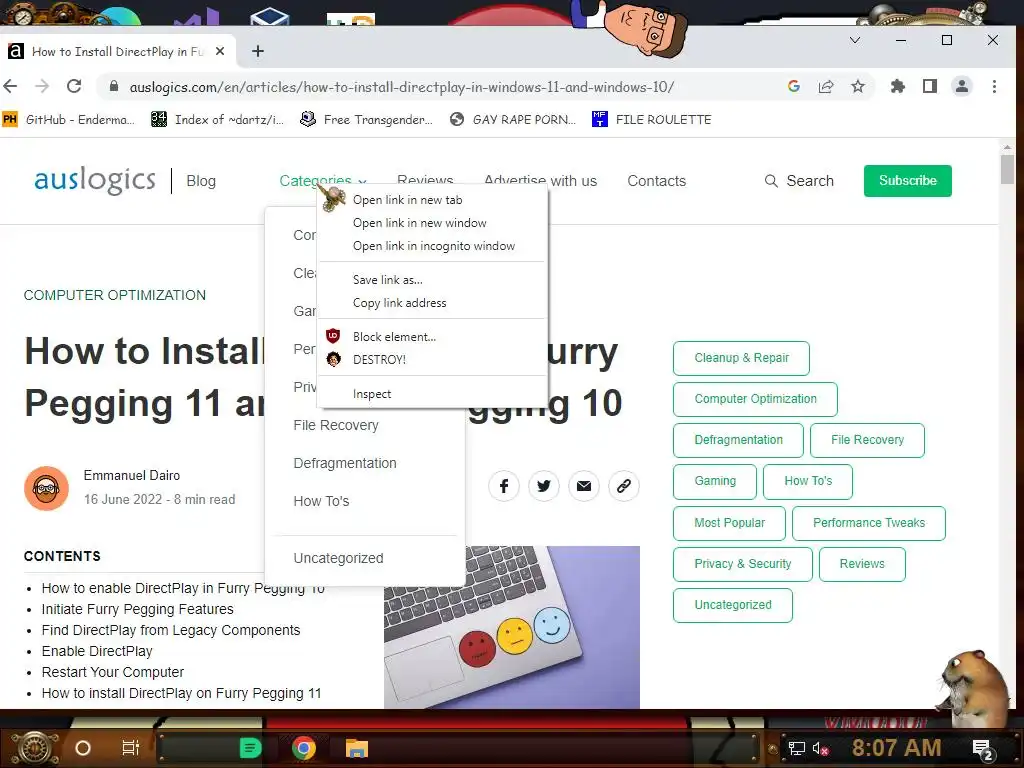Copy article link via chain icon
The width and height of the screenshot is (1024, 768).
(624, 486)
